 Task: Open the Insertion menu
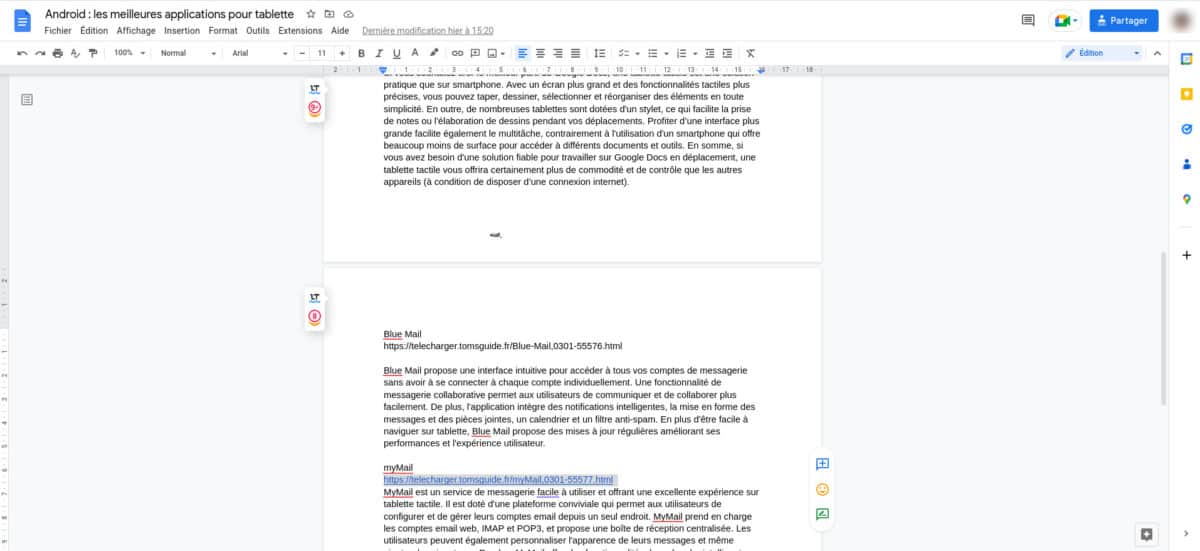tap(182, 30)
